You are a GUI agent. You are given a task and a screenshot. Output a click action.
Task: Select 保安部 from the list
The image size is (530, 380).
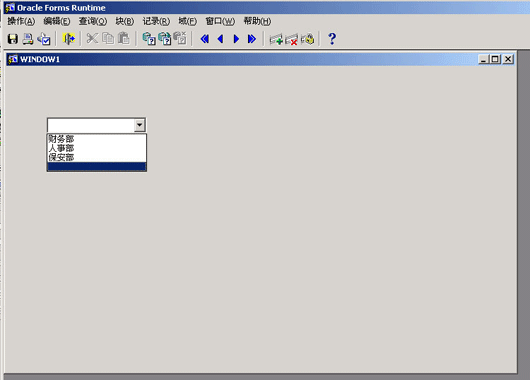[x=97, y=157]
